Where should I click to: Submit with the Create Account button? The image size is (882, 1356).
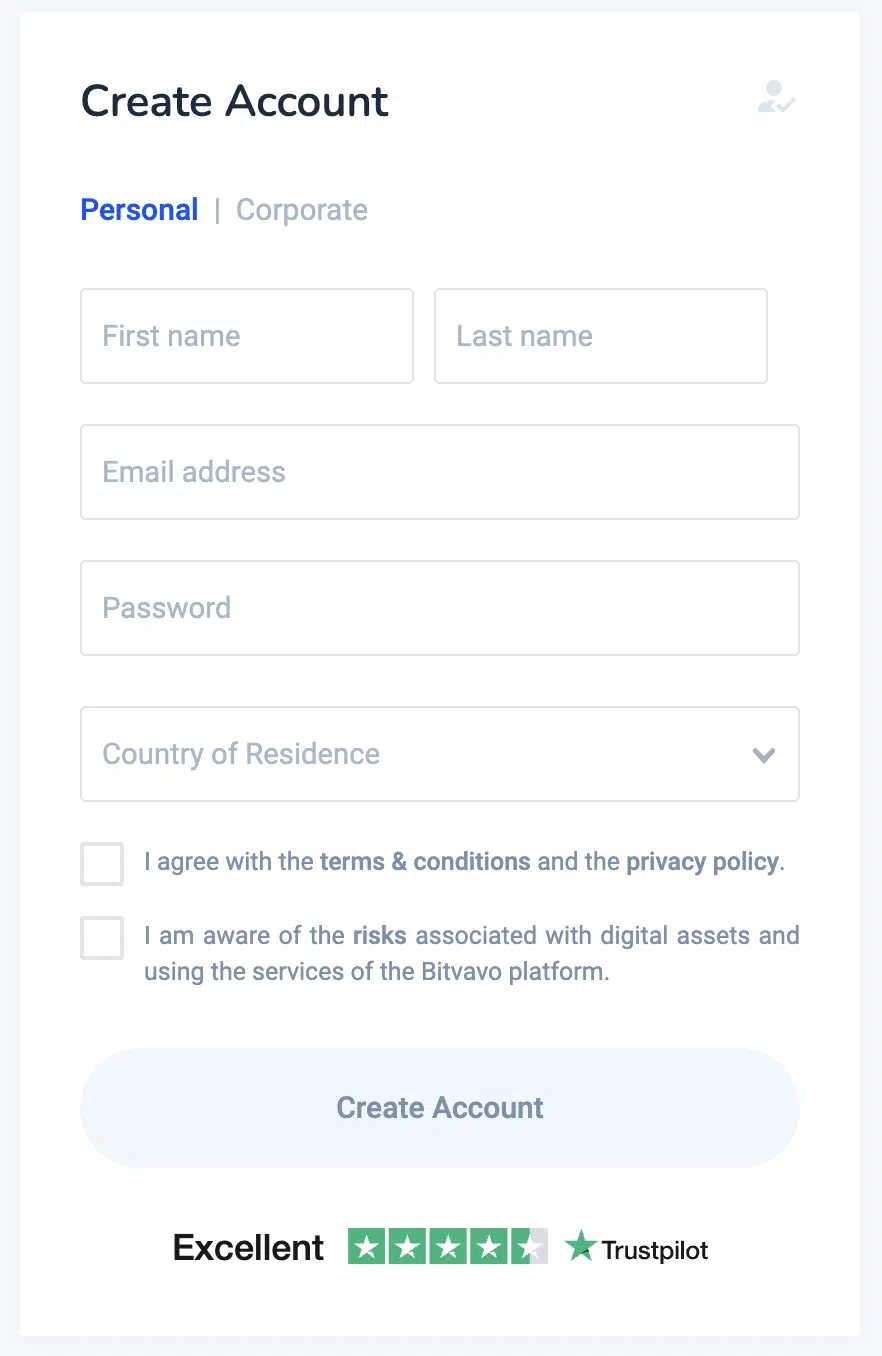pos(440,1108)
